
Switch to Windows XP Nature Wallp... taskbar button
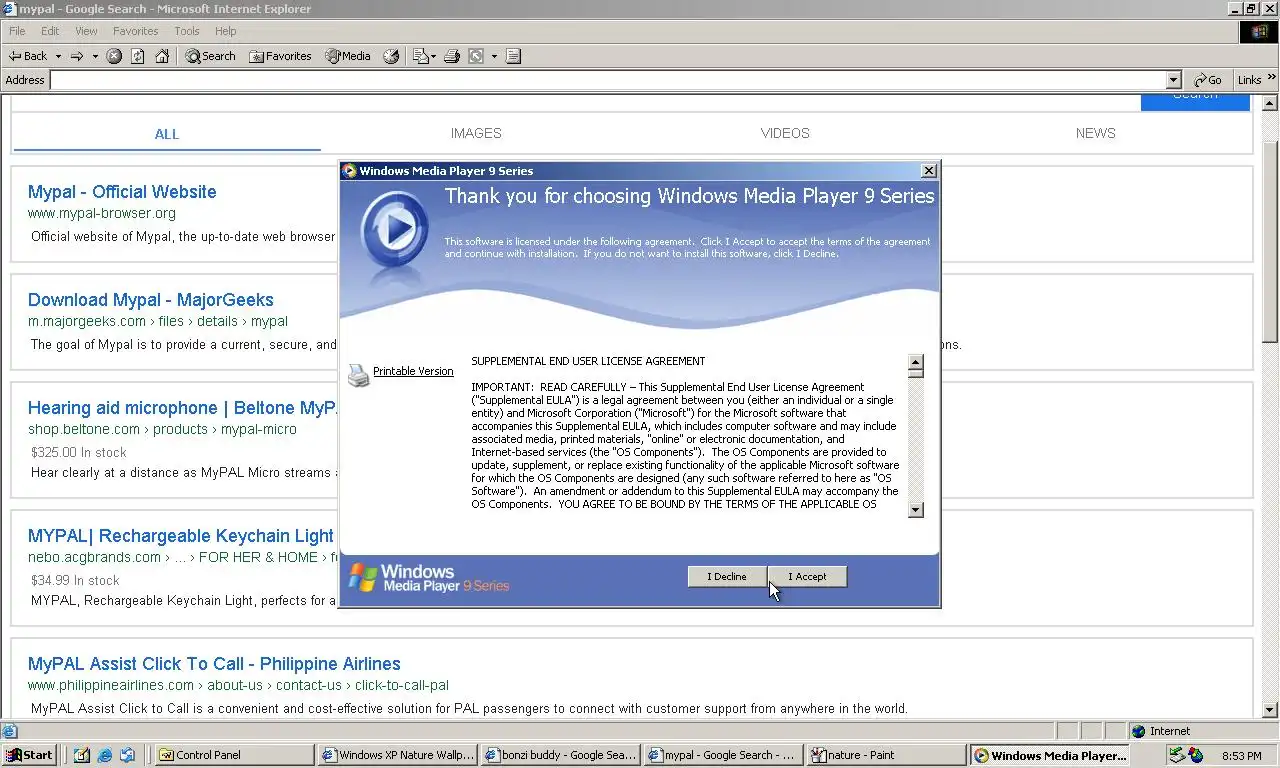397,755
